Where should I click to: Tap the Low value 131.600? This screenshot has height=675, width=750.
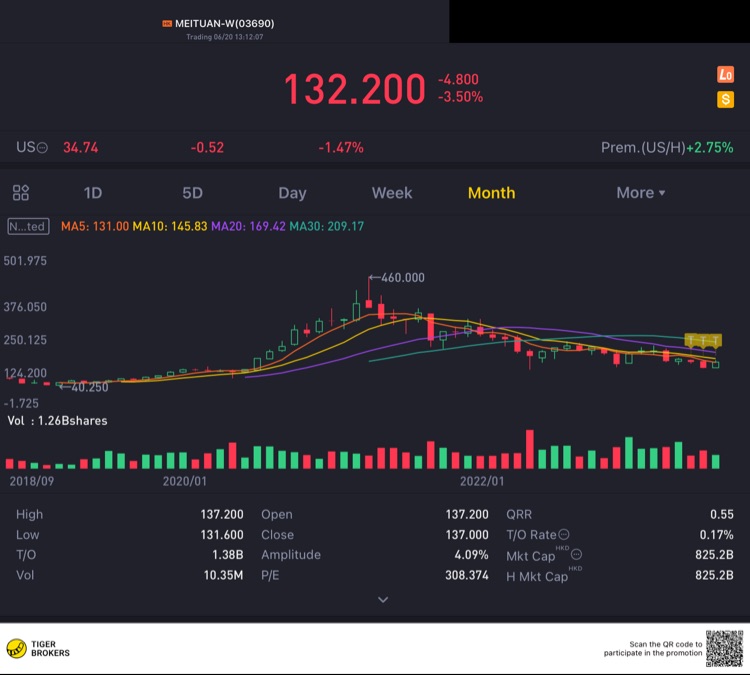click(x=222, y=534)
